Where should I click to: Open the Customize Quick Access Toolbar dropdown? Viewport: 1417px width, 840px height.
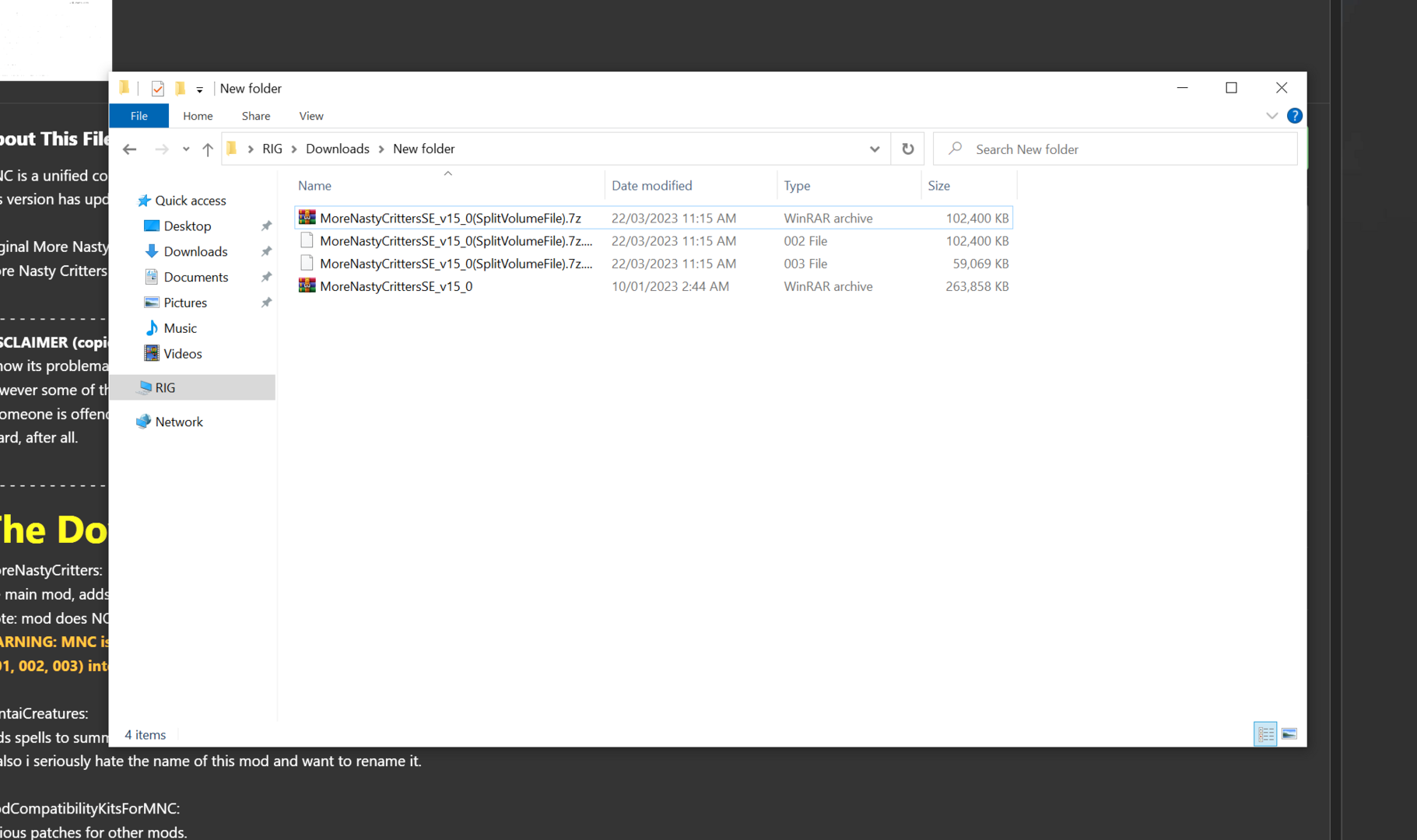(x=200, y=89)
